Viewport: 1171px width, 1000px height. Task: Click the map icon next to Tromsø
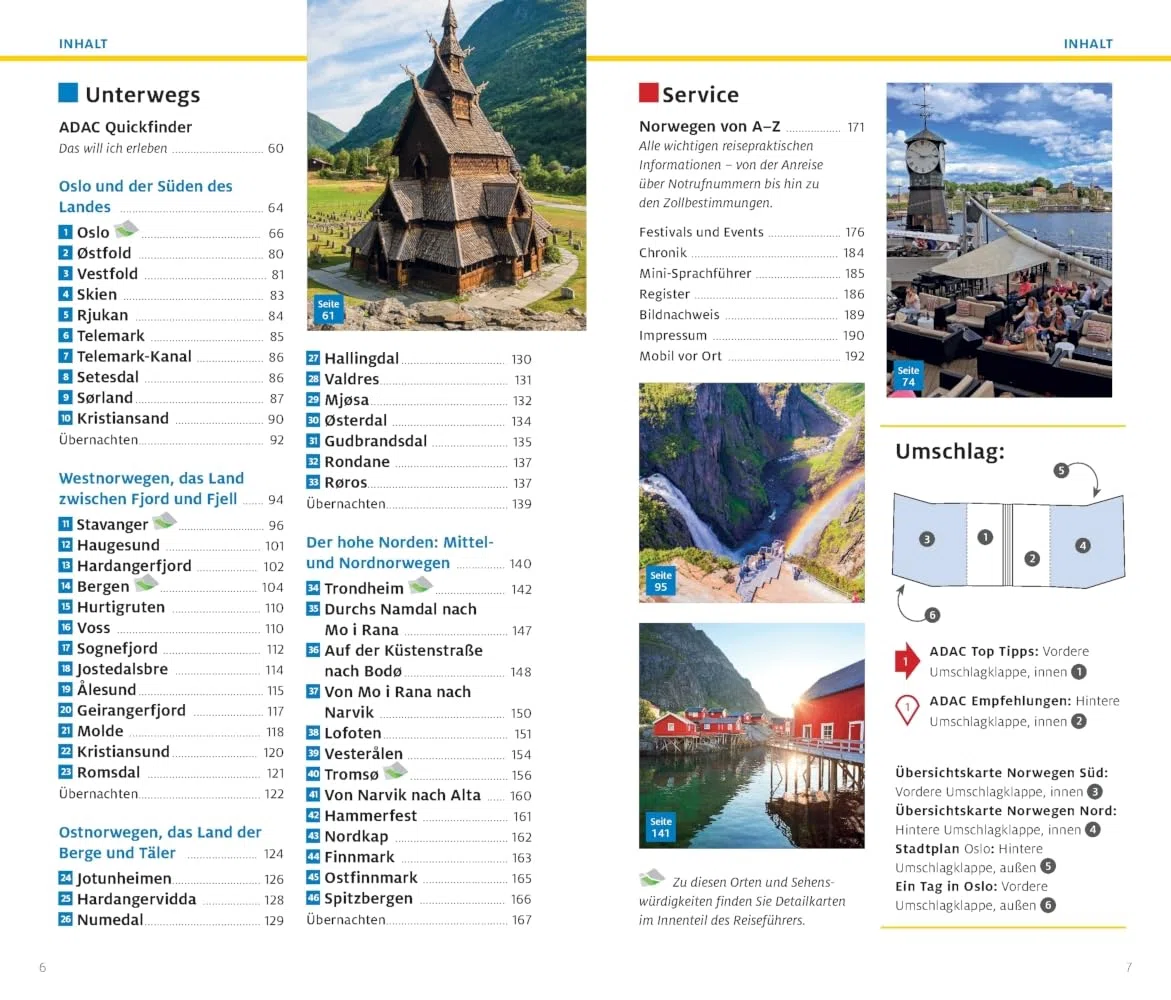coord(396,771)
